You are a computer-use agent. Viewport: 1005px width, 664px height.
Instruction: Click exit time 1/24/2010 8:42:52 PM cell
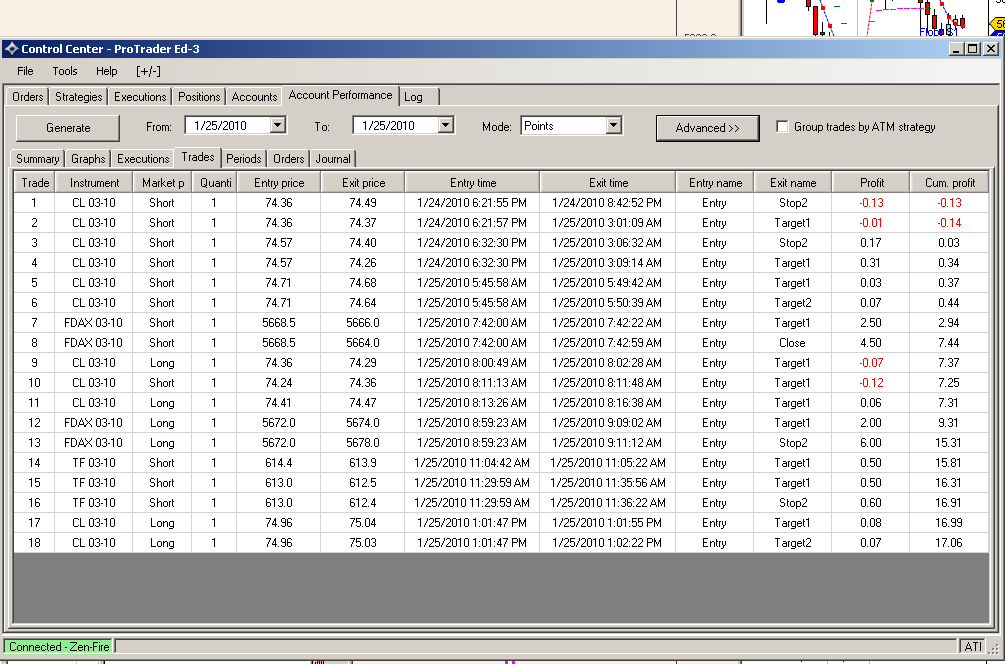click(608, 203)
